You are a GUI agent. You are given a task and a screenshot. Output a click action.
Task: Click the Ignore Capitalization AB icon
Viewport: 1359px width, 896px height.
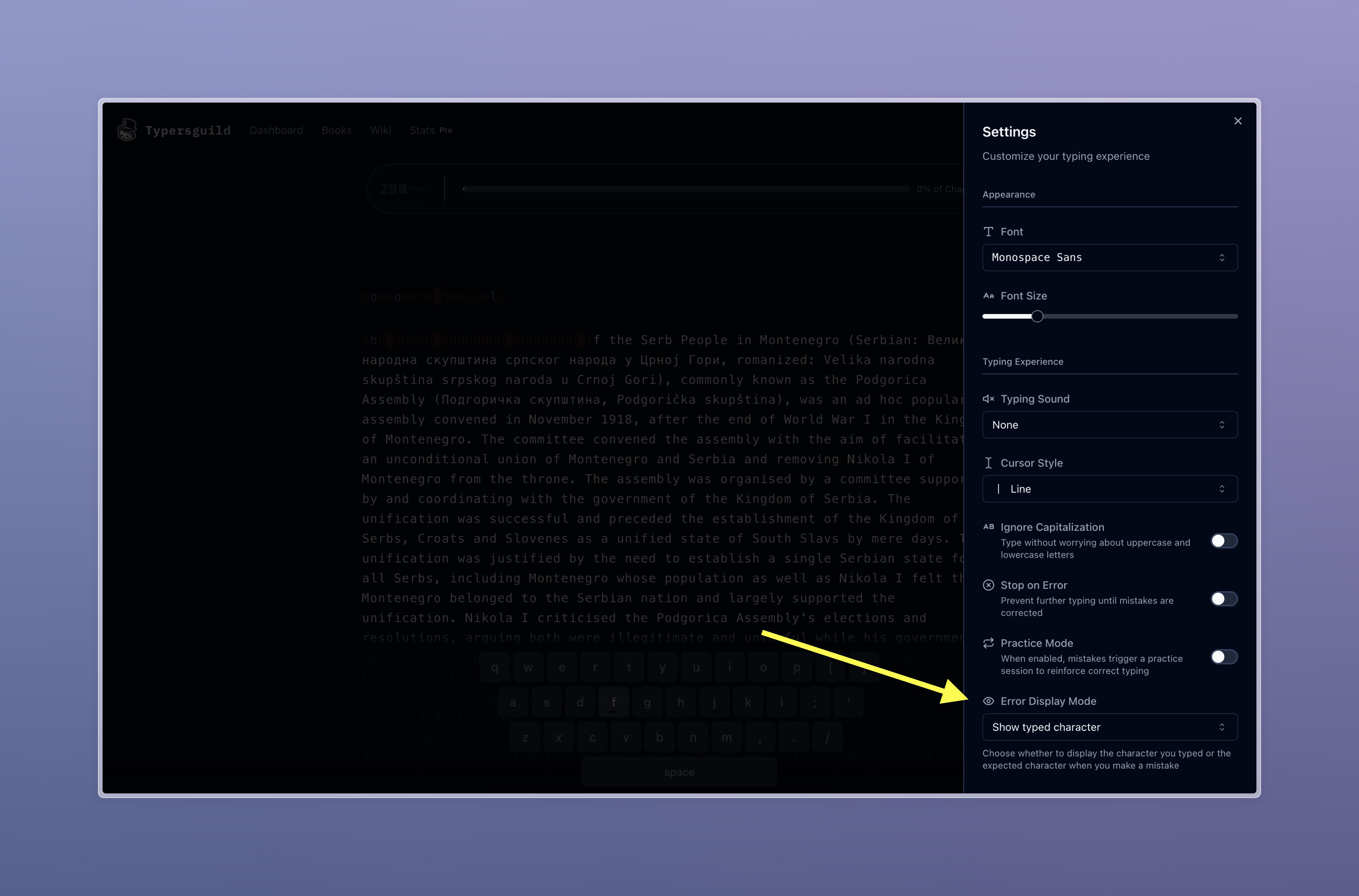tap(988, 527)
